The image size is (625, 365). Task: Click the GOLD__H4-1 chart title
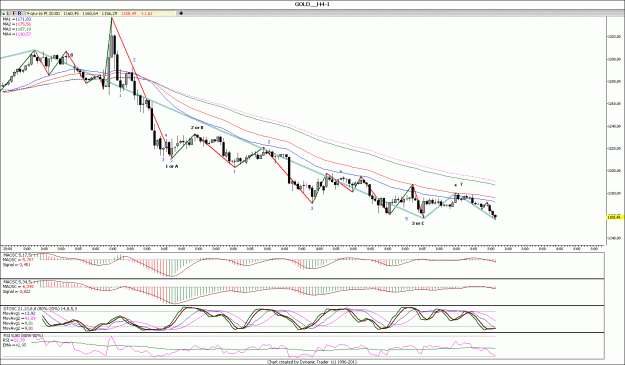[x=312, y=4]
